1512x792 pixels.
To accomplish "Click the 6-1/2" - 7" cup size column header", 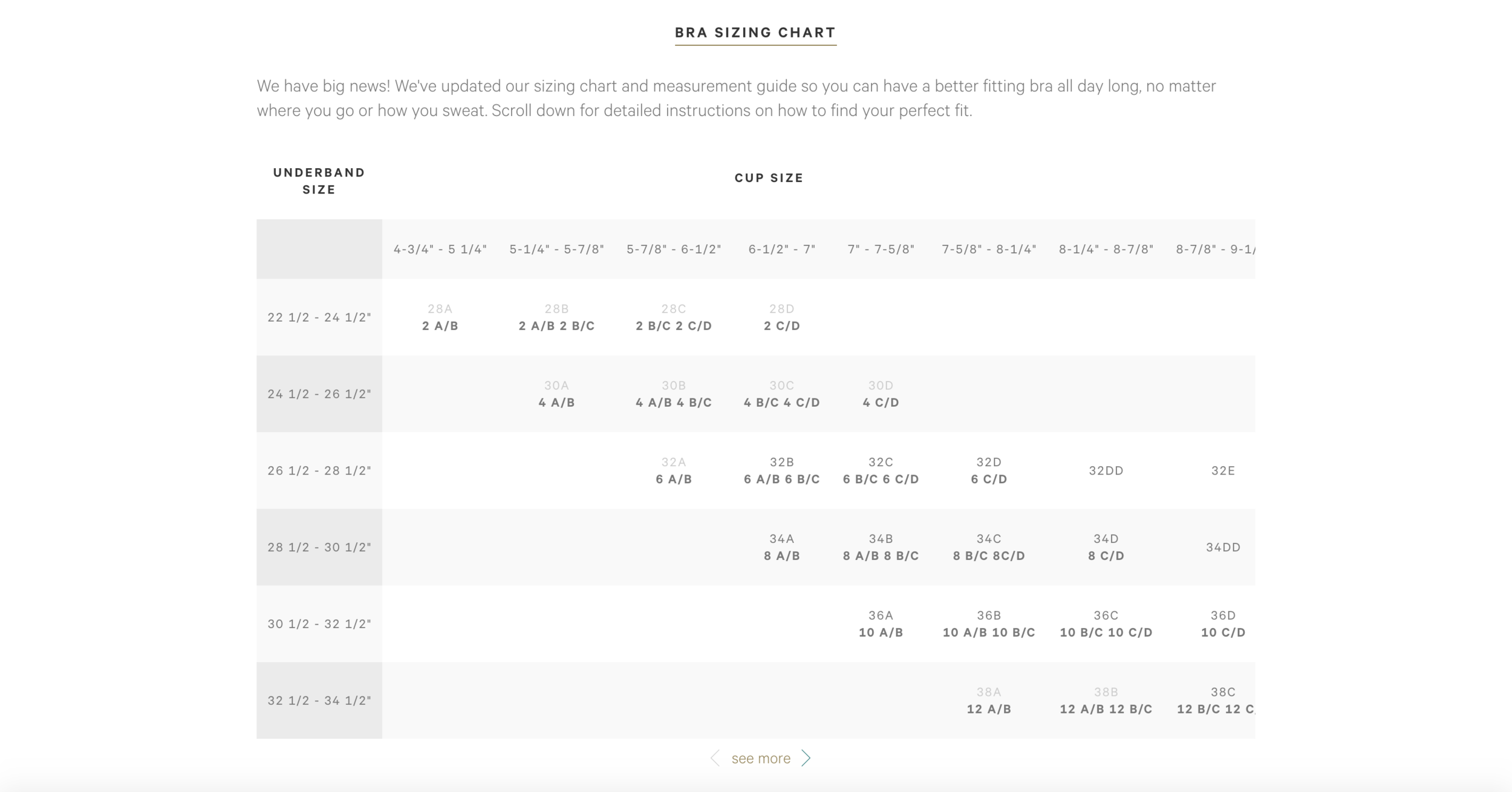I will click(x=782, y=249).
